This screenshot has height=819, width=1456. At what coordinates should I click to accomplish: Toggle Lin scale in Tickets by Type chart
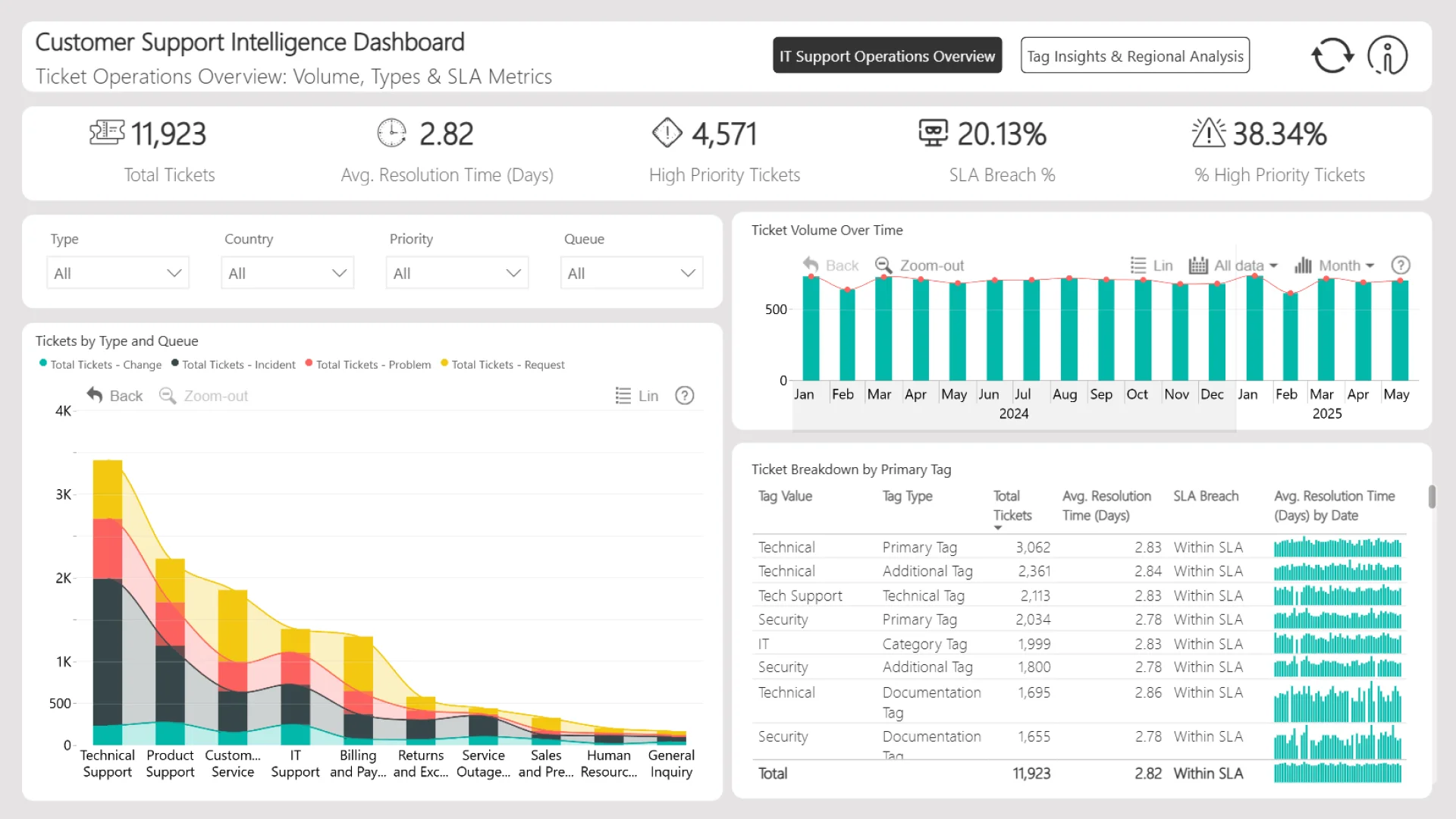tap(636, 396)
